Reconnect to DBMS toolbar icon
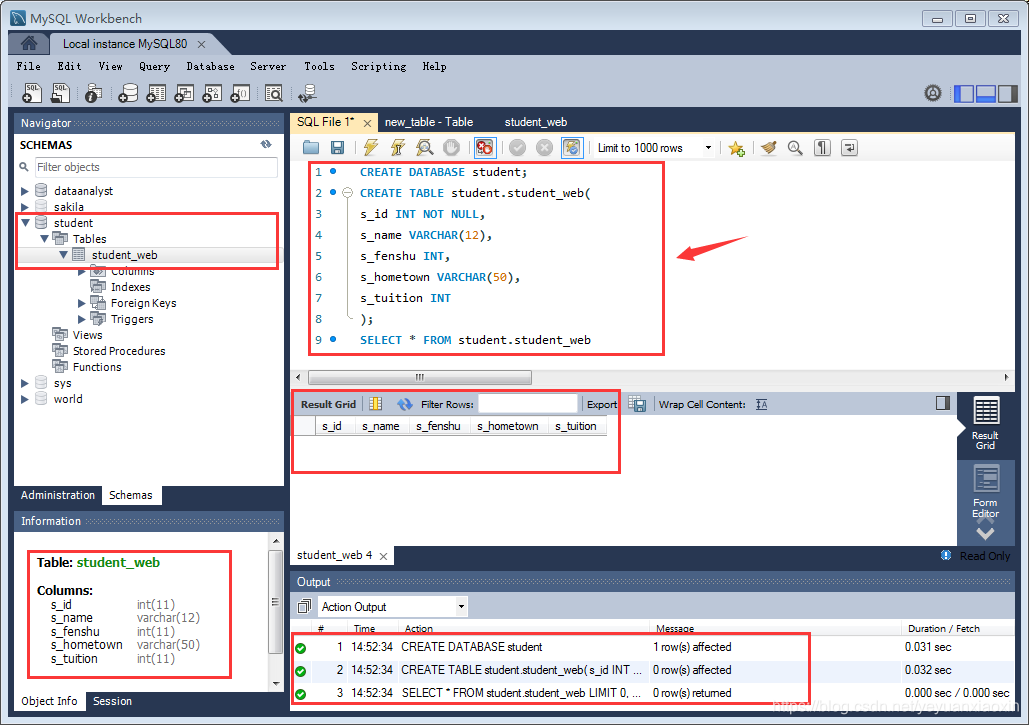This screenshot has height=725, width=1029. tap(307, 93)
